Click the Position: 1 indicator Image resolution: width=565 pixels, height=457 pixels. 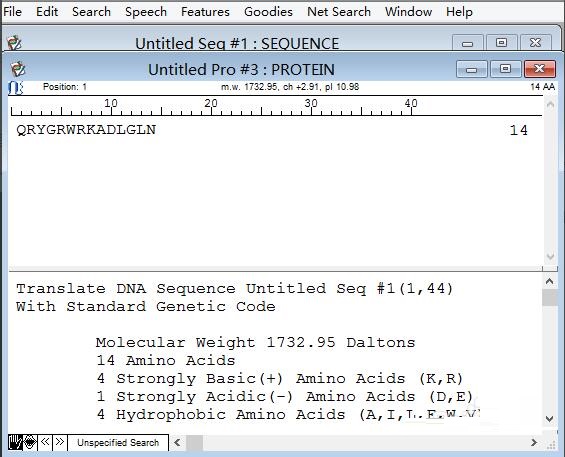[x=64, y=87]
